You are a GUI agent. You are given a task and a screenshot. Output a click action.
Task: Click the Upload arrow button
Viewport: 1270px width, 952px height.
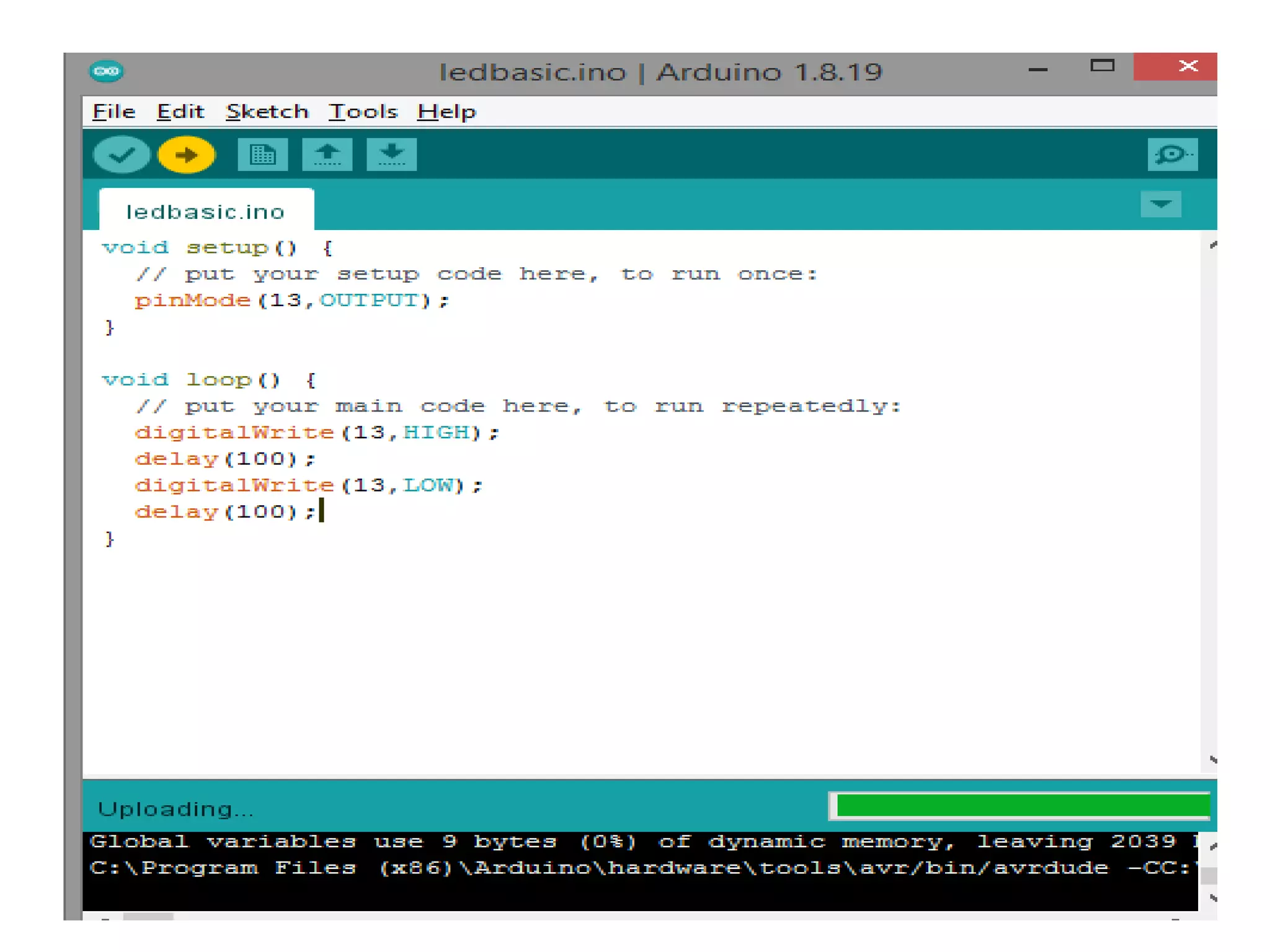pos(186,154)
